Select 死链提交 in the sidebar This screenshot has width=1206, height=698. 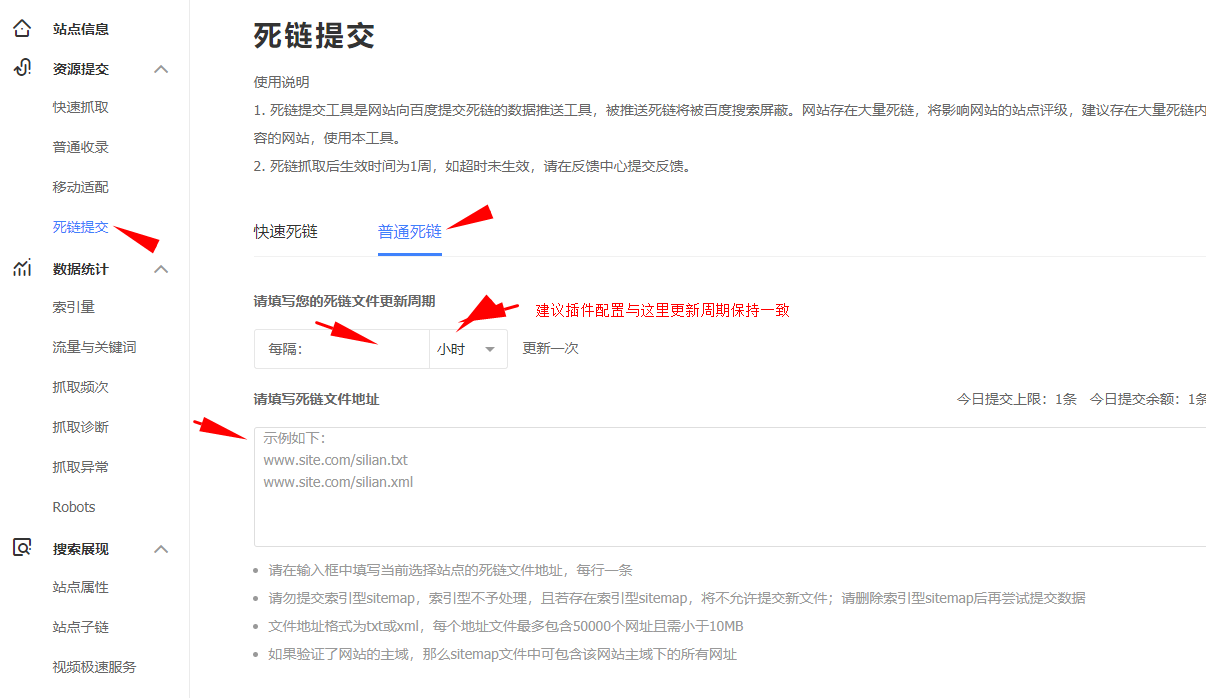click(x=81, y=227)
